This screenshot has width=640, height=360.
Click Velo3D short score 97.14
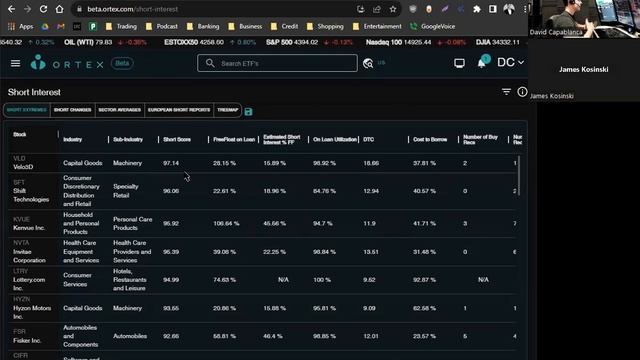pyautogui.click(x=171, y=163)
